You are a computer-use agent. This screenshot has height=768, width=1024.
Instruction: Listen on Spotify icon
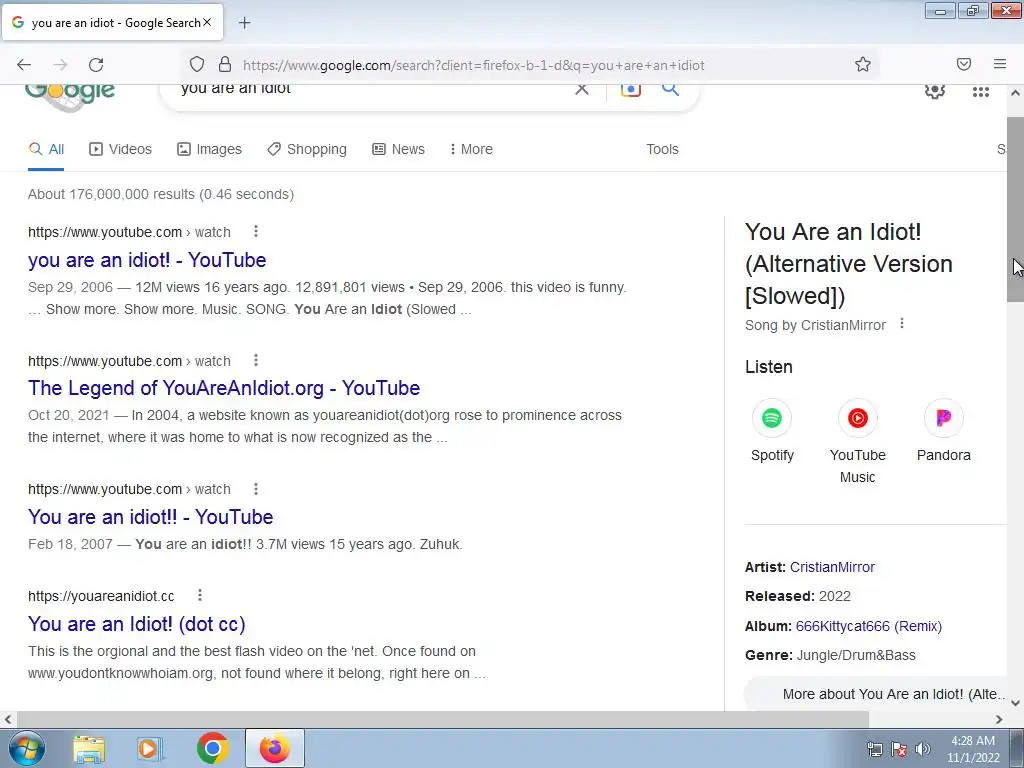click(x=772, y=418)
